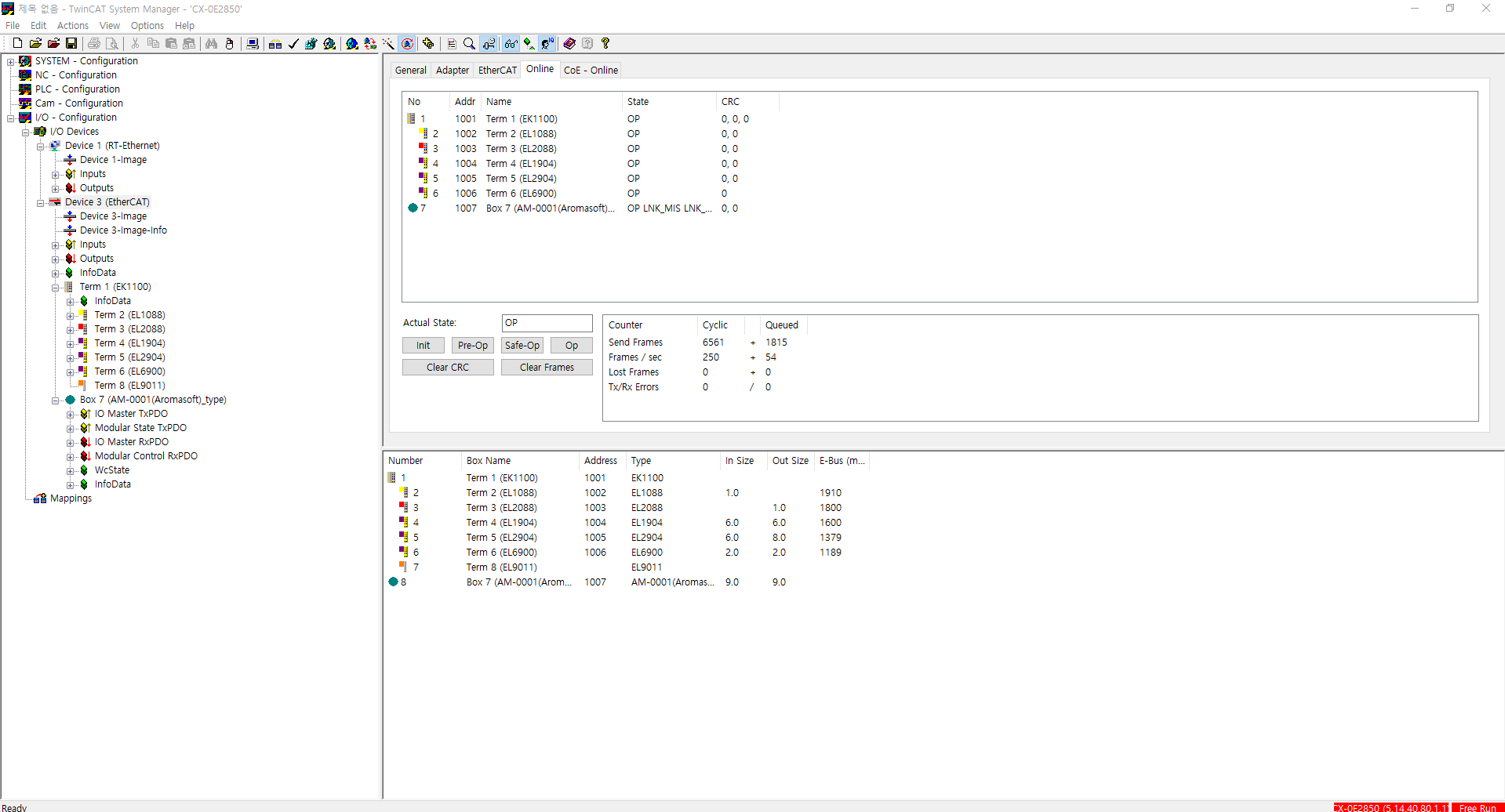The width and height of the screenshot is (1505, 812).
Task: Select NC - Configuration in the tree
Action: [x=76, y=75]
